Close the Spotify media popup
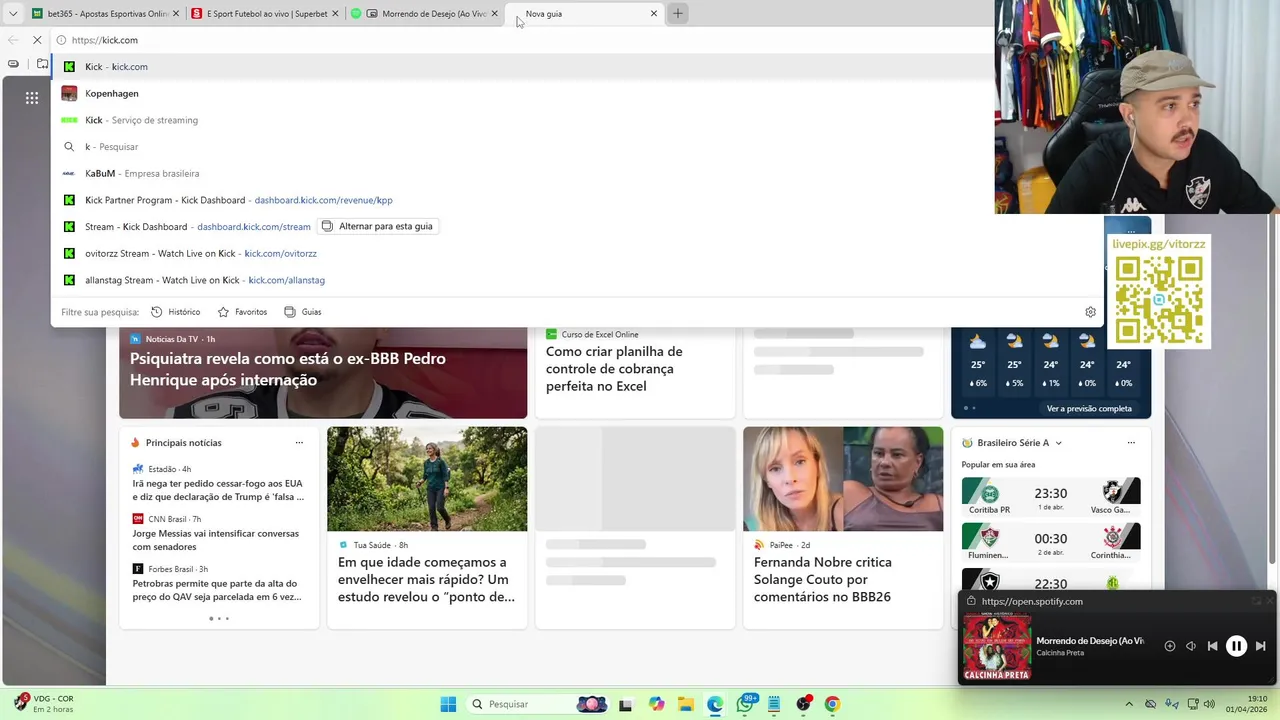The image size is (1280, 720). (1270, 601)
